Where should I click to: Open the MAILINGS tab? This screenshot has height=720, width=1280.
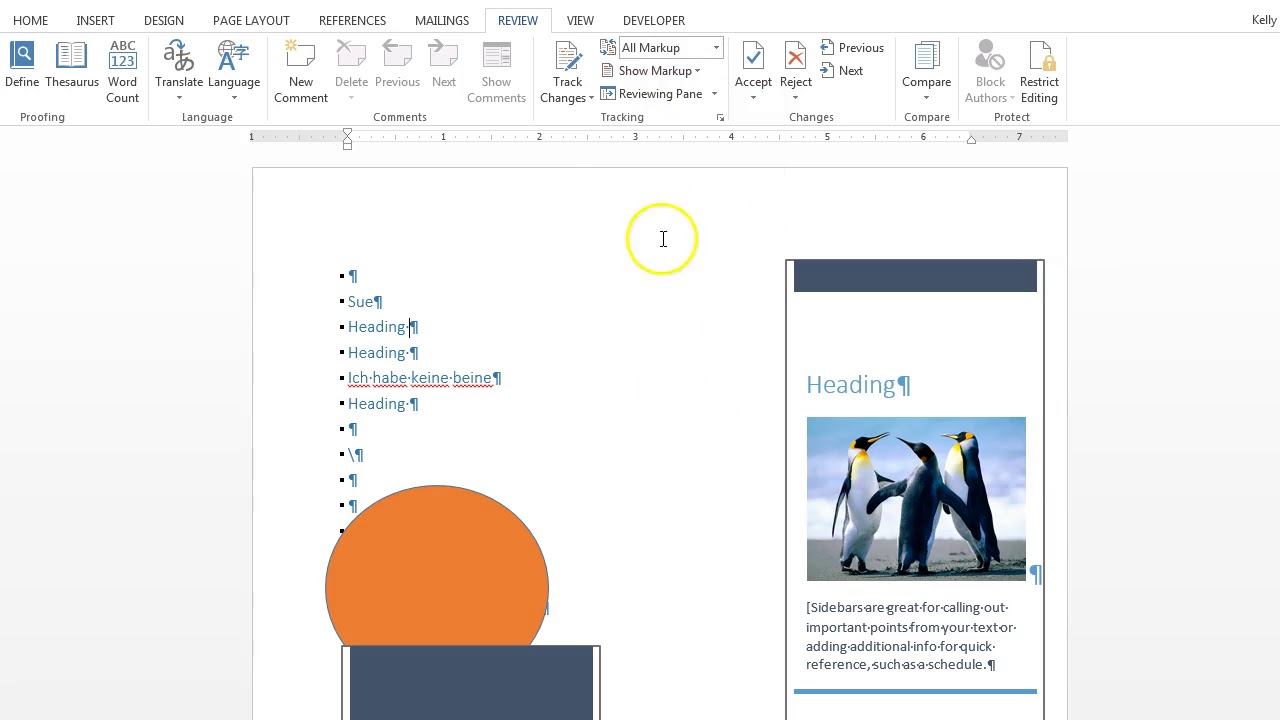point(441,20)
